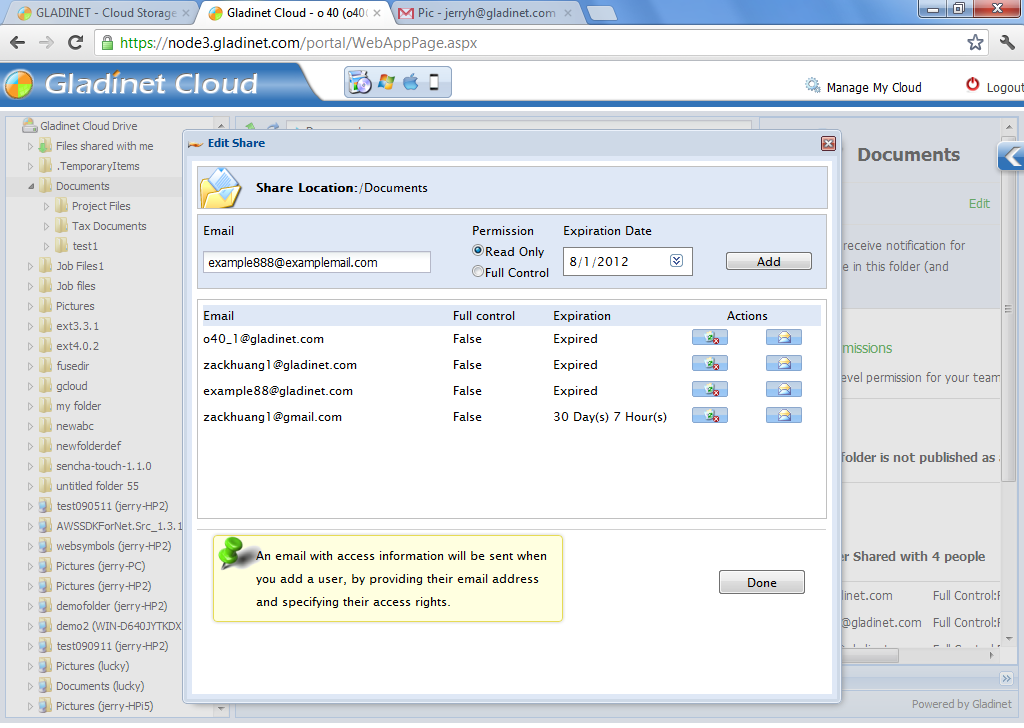Switch to Gladinet Cloud - o 40 tab

tap(294, 13)
